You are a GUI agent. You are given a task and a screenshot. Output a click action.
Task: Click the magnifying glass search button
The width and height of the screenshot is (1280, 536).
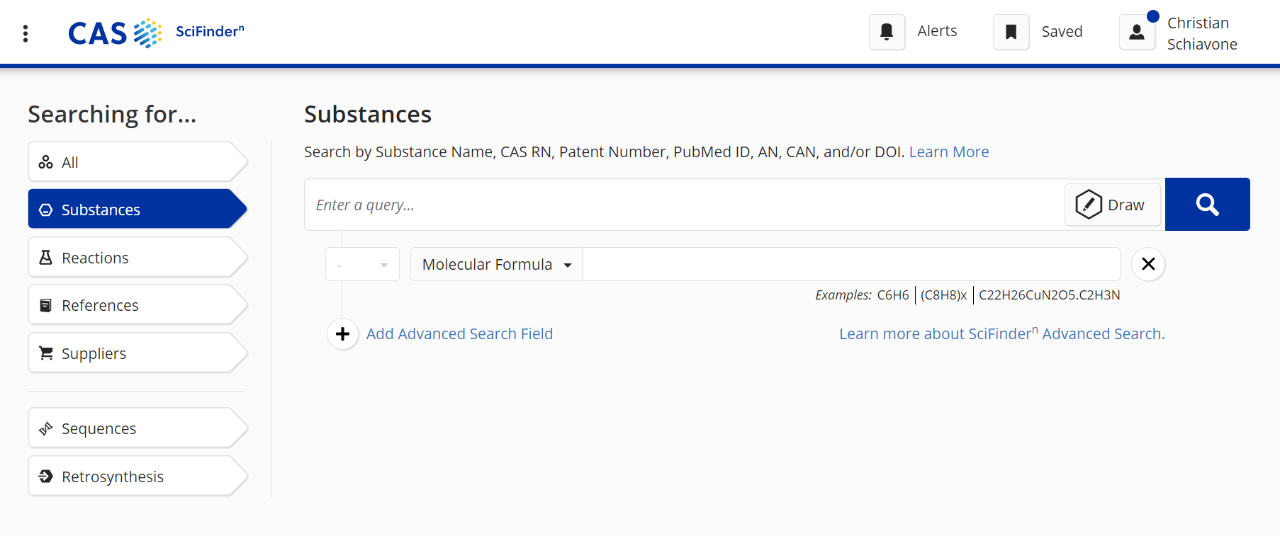tap(1207, 205)
